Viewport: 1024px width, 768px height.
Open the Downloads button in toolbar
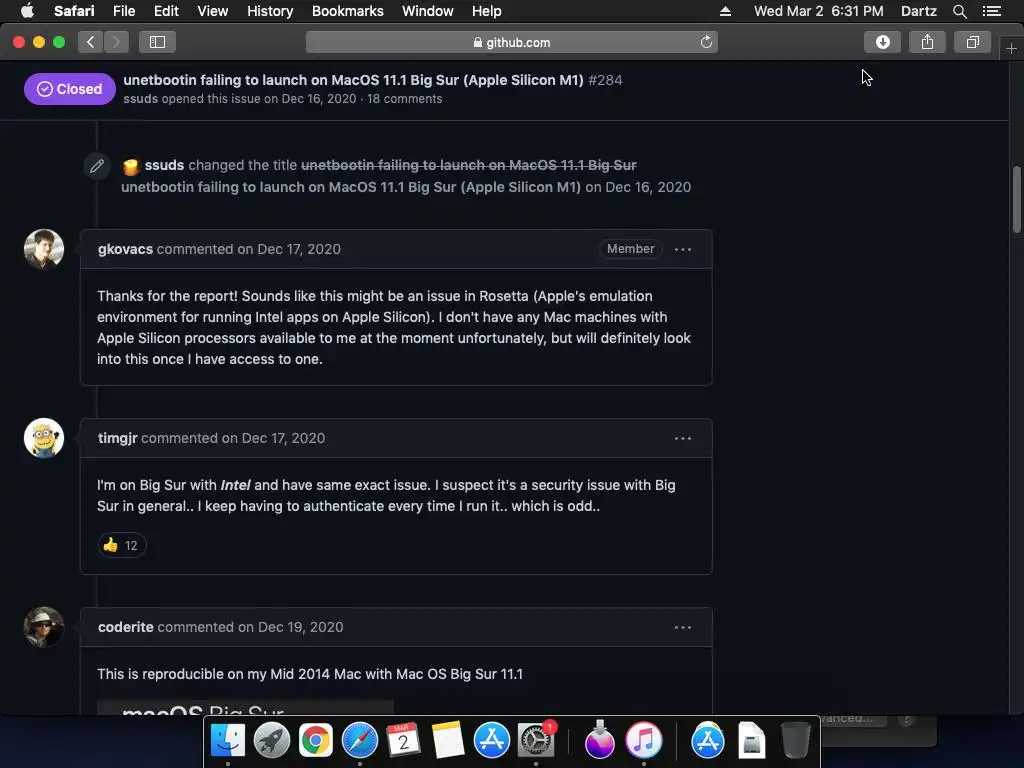pyautogui.click(x=882, y=42)
